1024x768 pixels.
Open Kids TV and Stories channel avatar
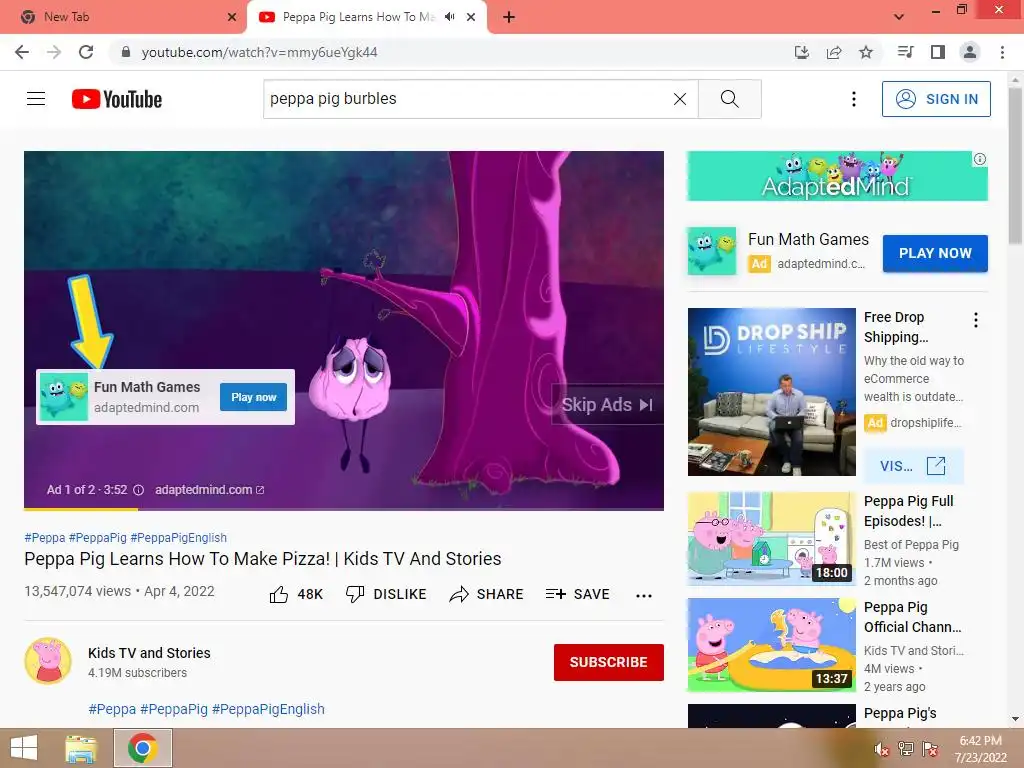click(48, 661)
